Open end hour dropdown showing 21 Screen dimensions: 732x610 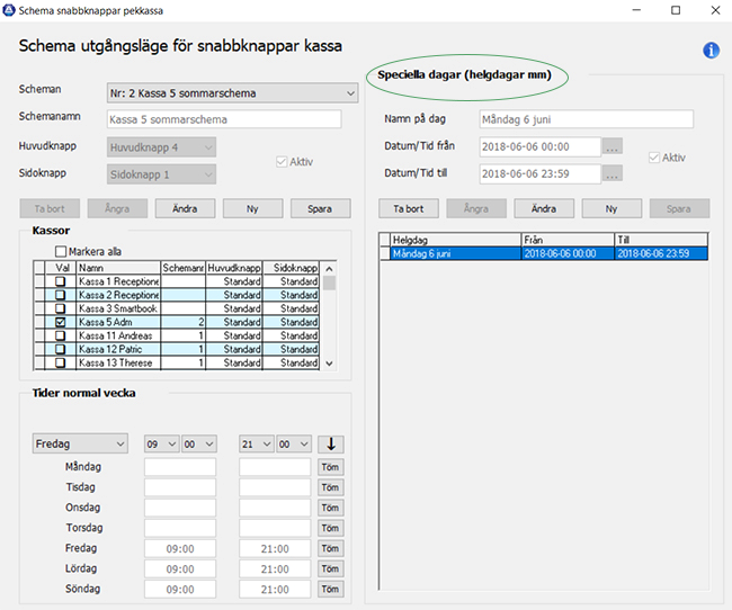(256, 444)
